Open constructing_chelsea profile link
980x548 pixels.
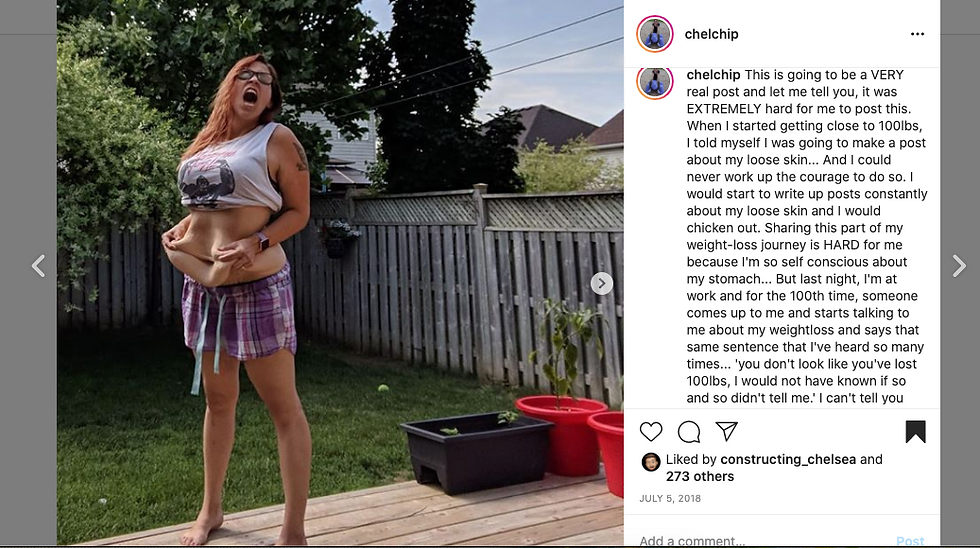point(788,459)
